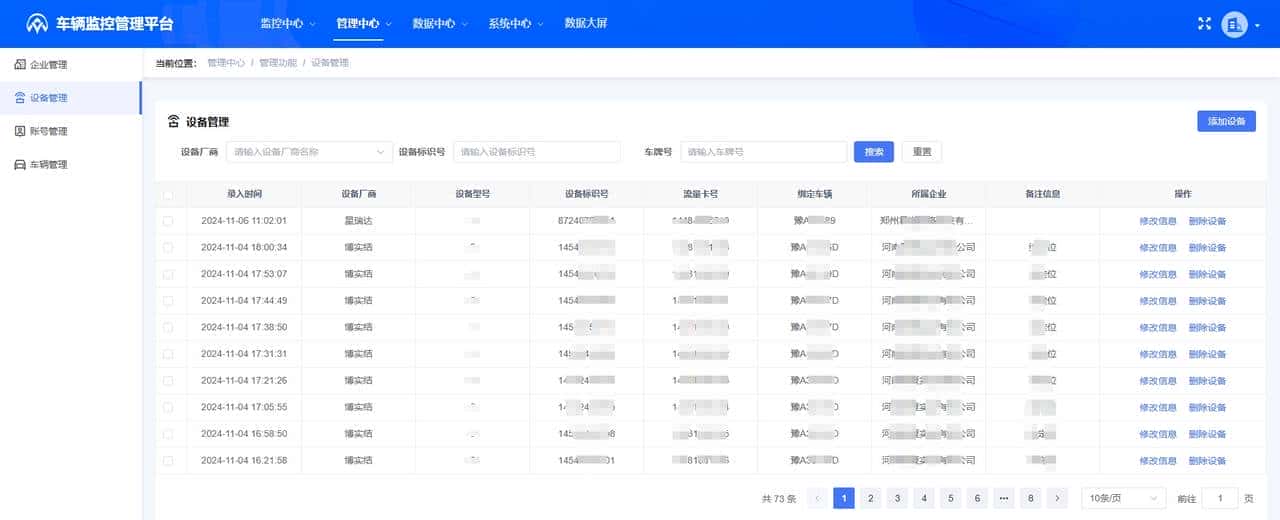Check row dated 2024-11-04 18:00:34
This screenshot has height=520, width=1280.
[x=168, y=247]
